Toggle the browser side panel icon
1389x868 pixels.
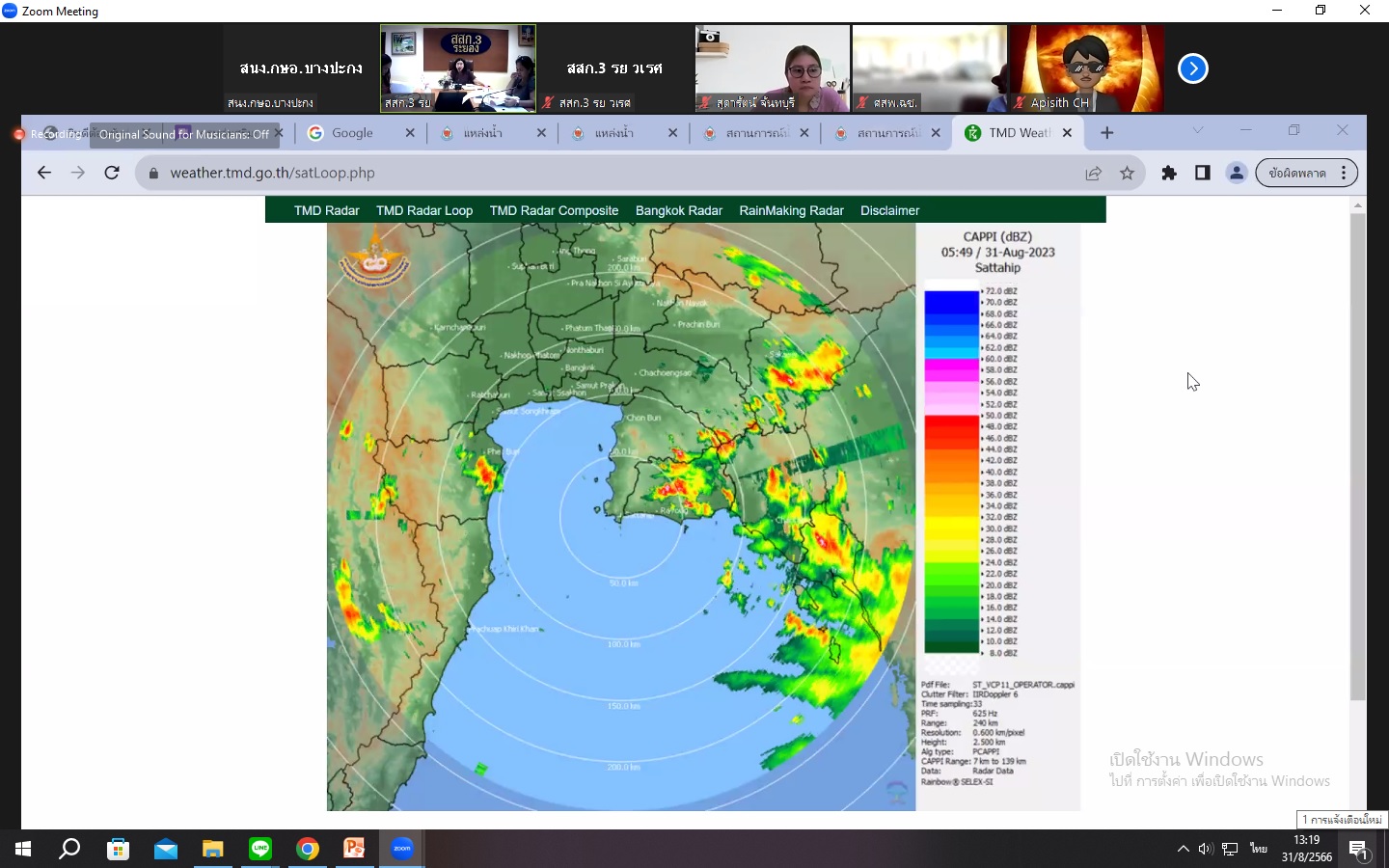(1202, 174)
